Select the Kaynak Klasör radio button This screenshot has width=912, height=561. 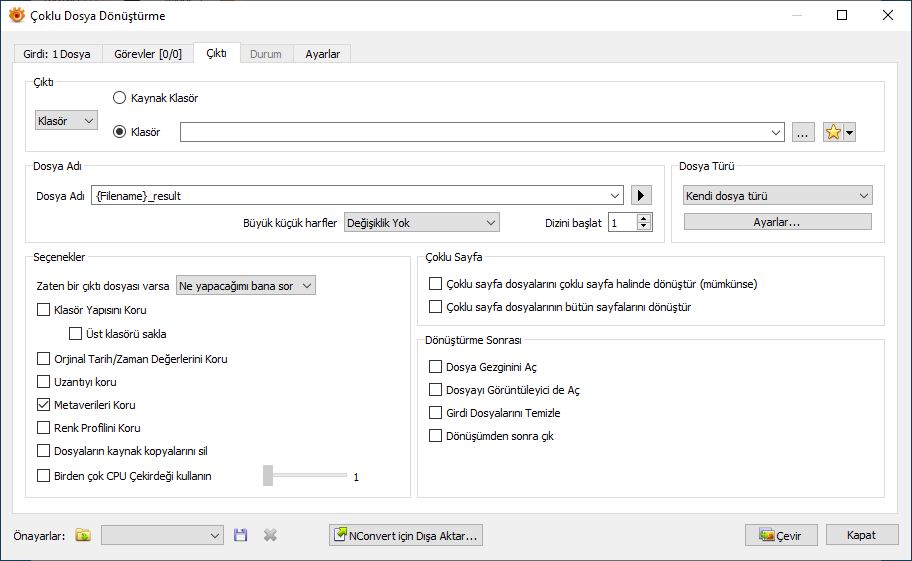[x=119, y=98]
